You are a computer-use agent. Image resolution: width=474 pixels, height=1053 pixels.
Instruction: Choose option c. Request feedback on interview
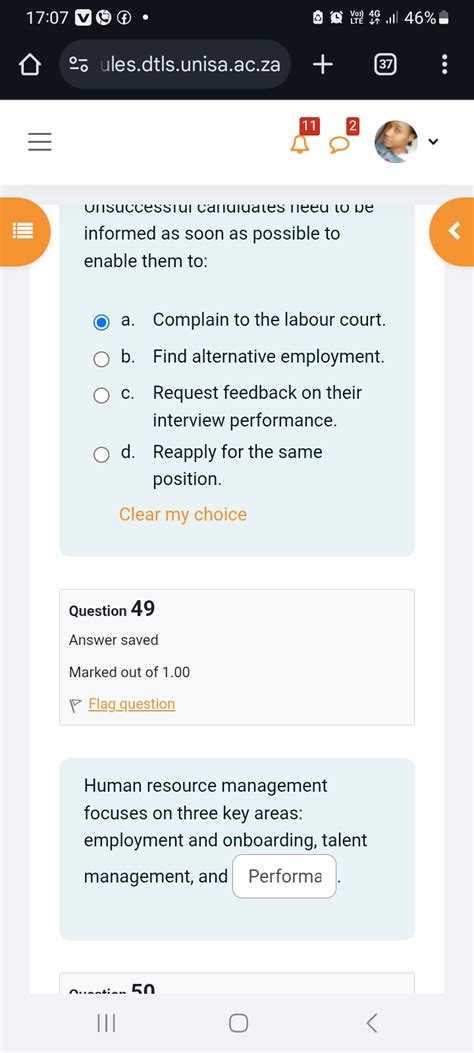101,396
